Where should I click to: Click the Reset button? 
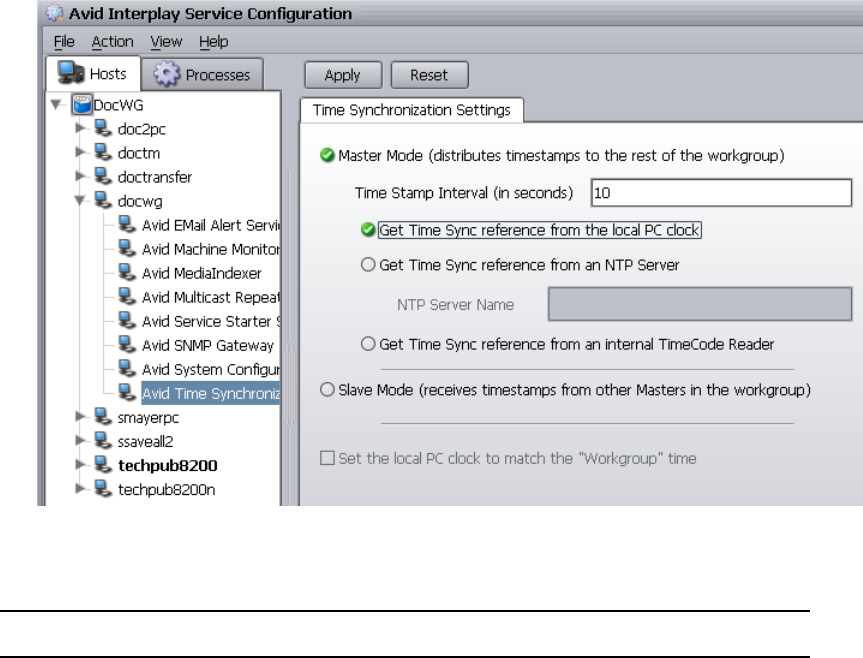click(429, 75)
